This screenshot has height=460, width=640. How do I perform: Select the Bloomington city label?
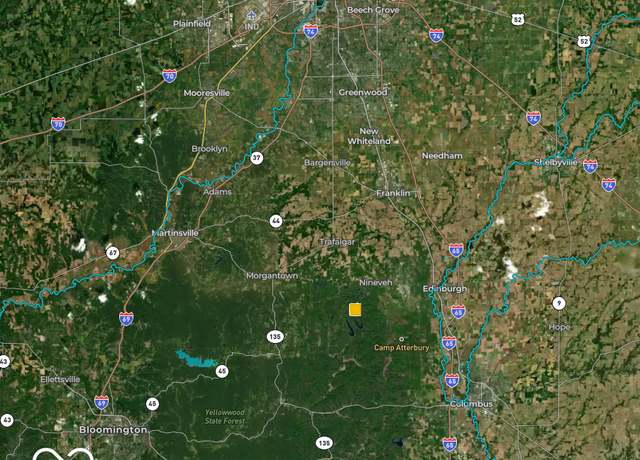(113, 430)
